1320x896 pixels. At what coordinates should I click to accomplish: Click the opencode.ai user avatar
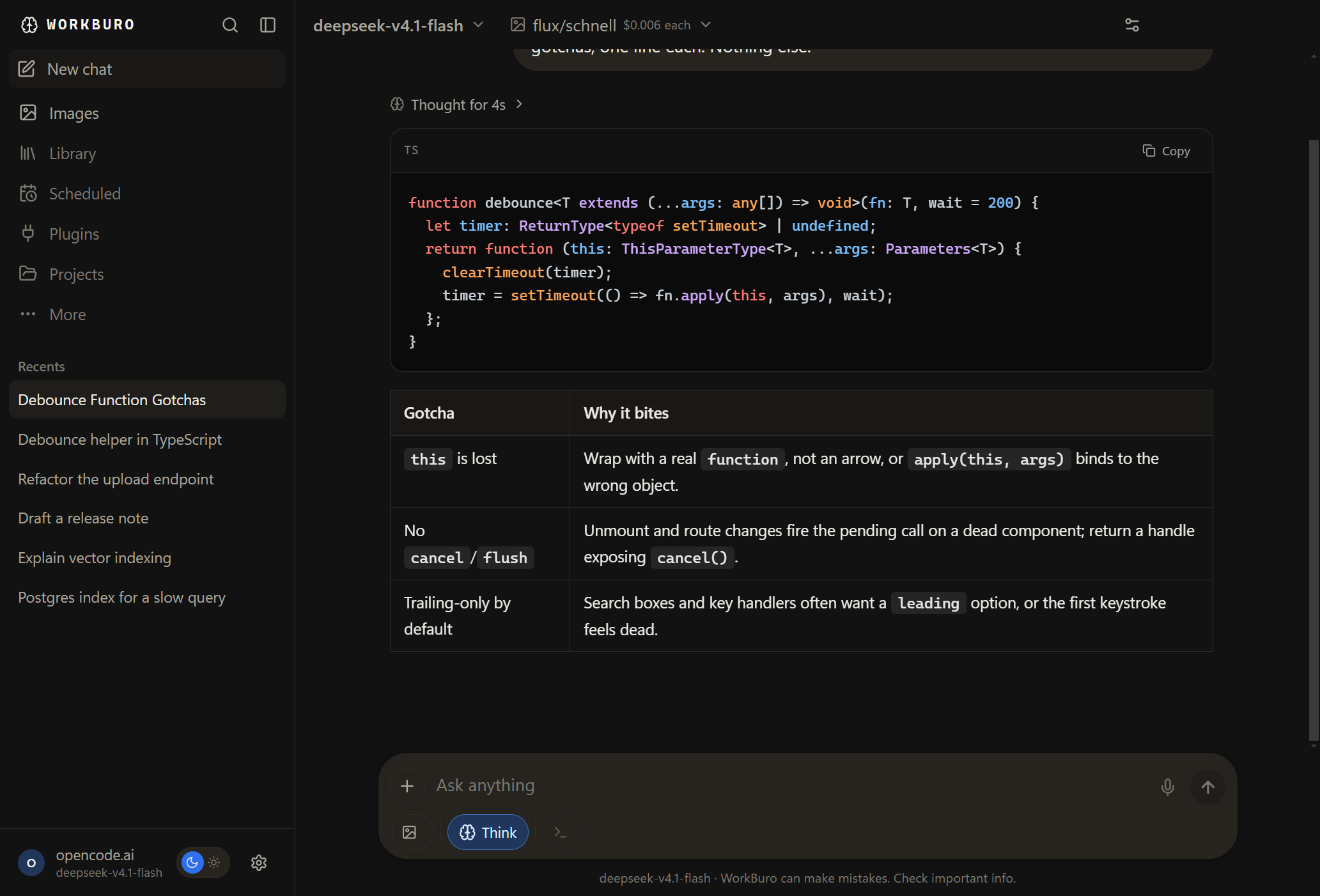(x=31, y=863)
